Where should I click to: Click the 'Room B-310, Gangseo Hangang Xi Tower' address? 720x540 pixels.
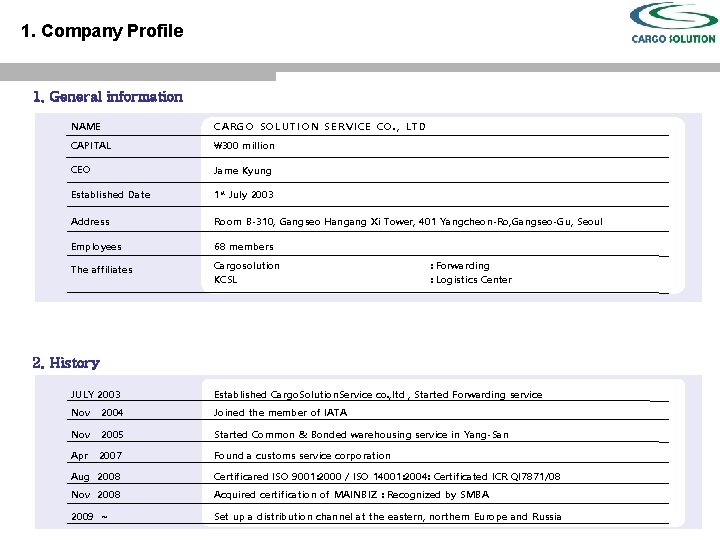point(408,222)
